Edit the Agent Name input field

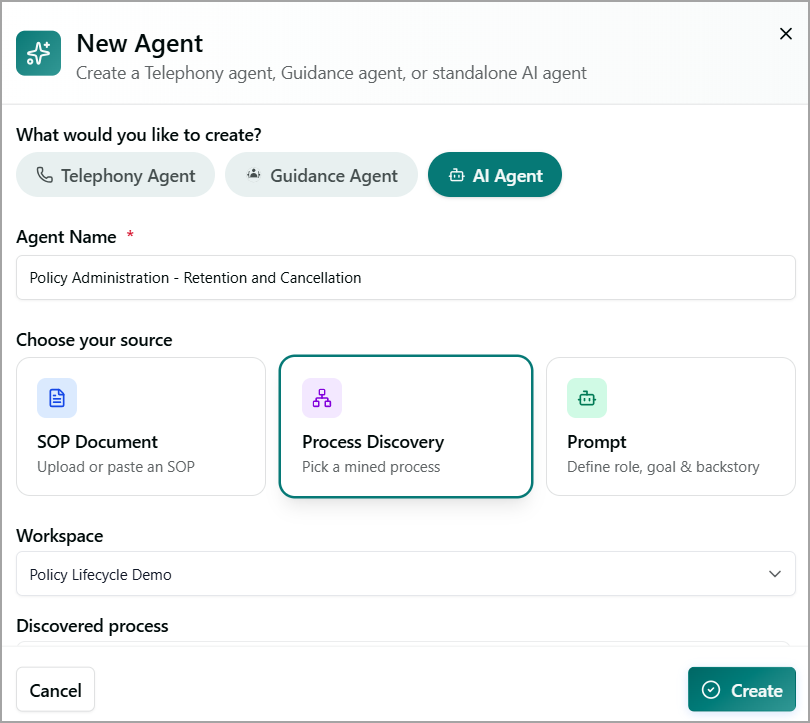(406, 278)
